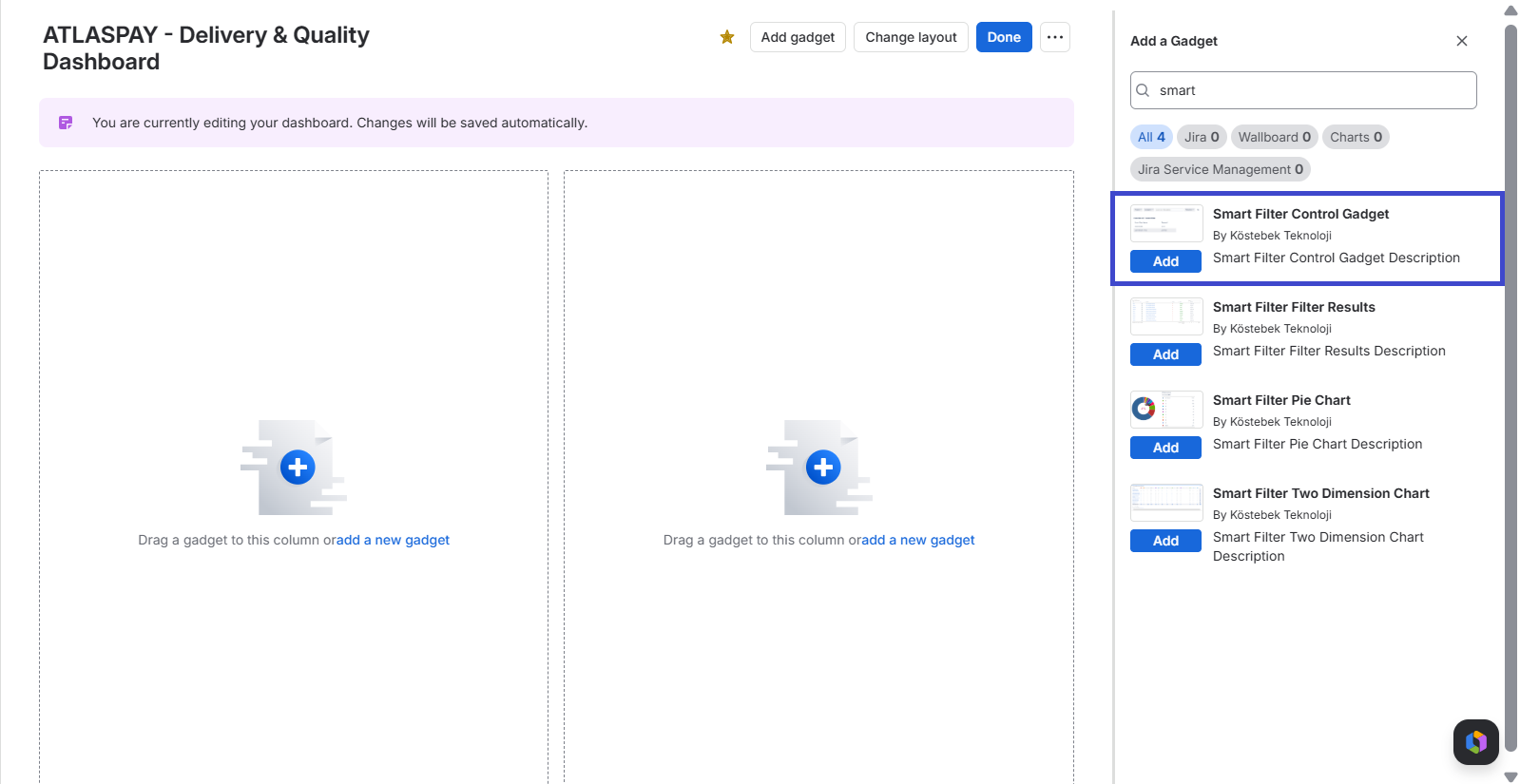Click the 'Smart Filter Pie Chart' title
This screenshot has height=784, width=1520.
[x=1281, y=400]
